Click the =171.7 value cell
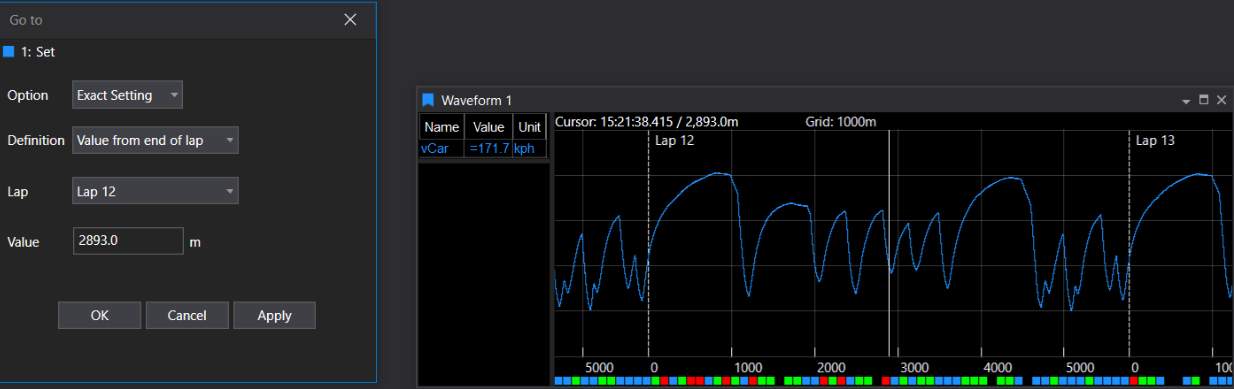Screen dimensions: 1234x389 click(489, 148)
